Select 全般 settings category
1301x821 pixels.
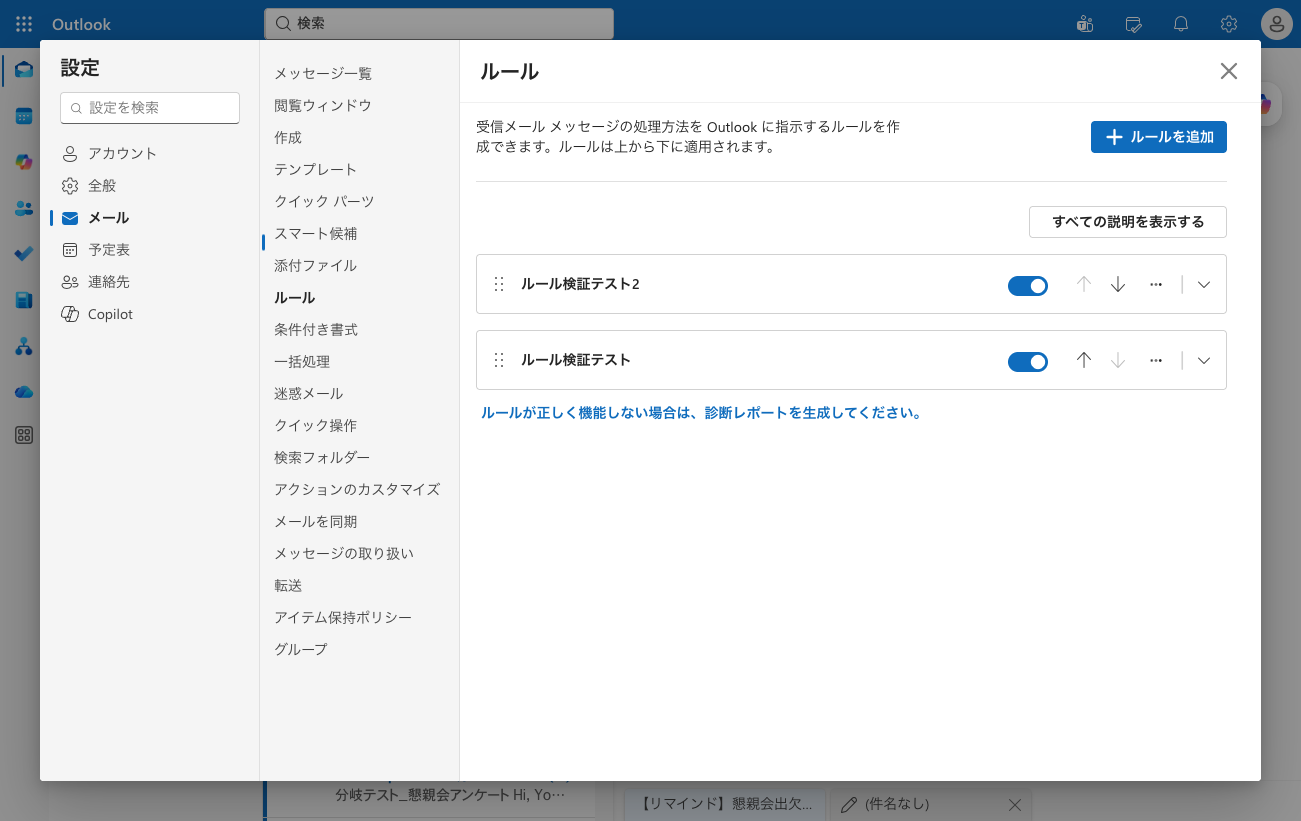[x=150, y=186]
